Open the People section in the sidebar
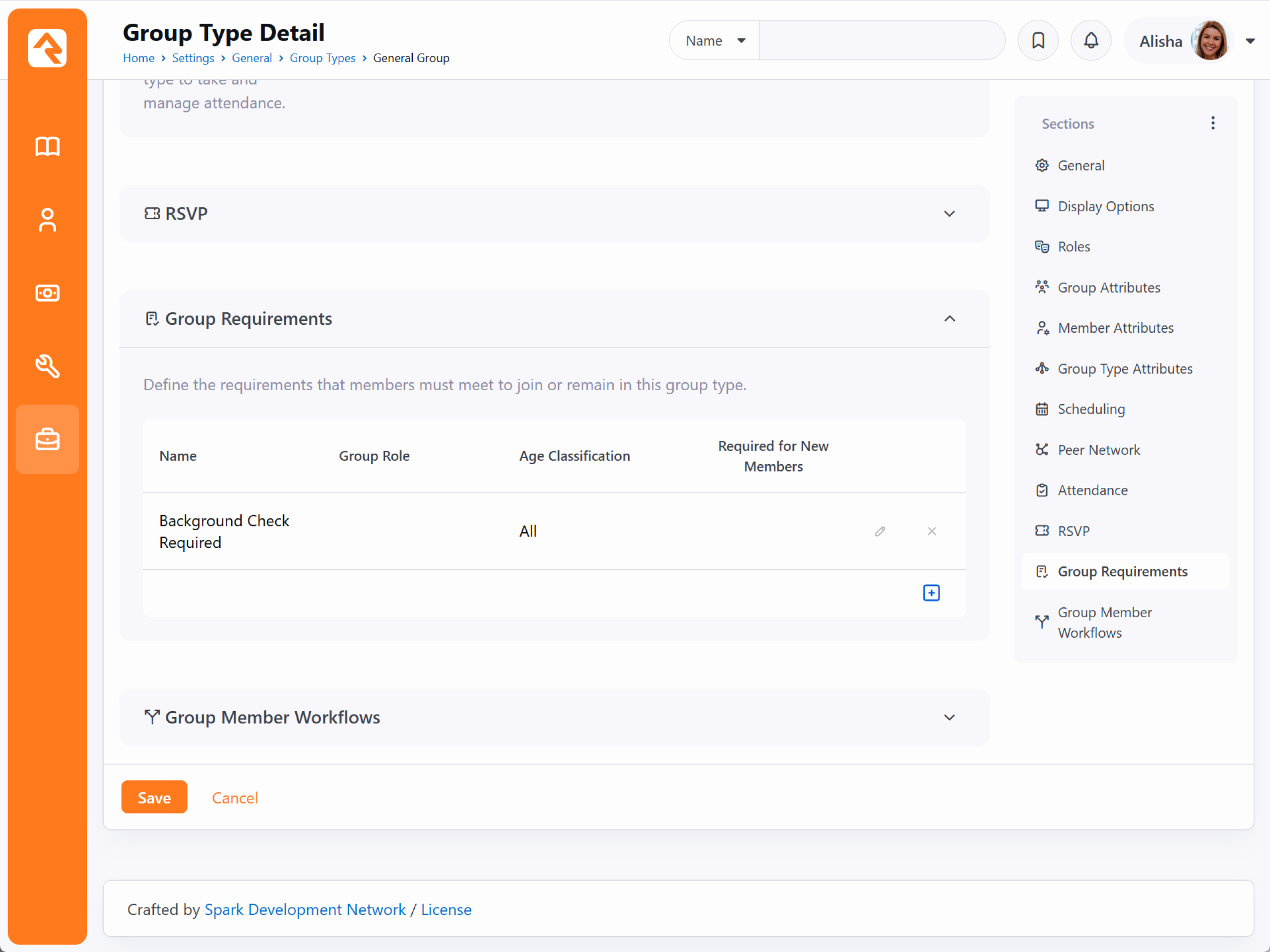The image size is (1270, 952). pos(47,220)
